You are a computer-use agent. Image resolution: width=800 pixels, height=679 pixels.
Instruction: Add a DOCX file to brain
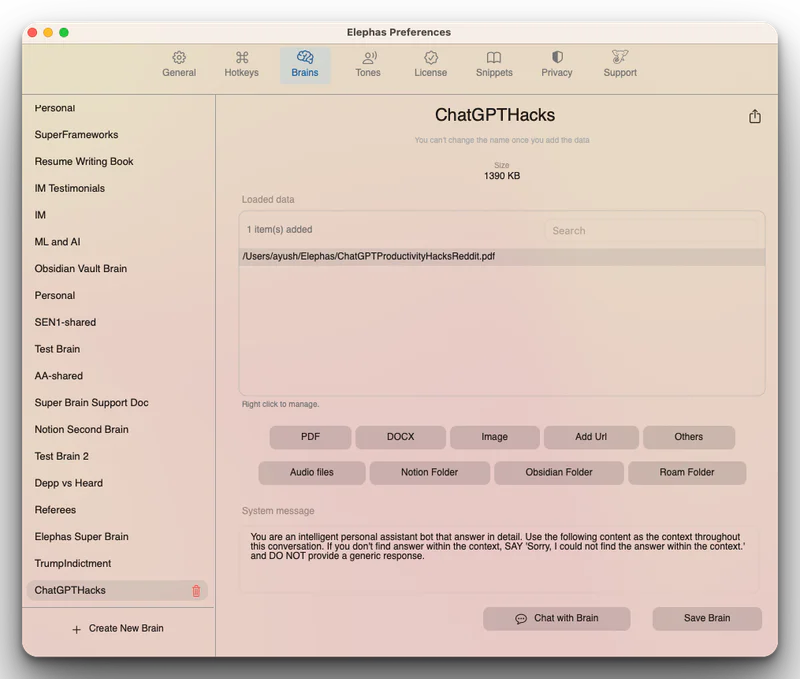pos(401,437)
